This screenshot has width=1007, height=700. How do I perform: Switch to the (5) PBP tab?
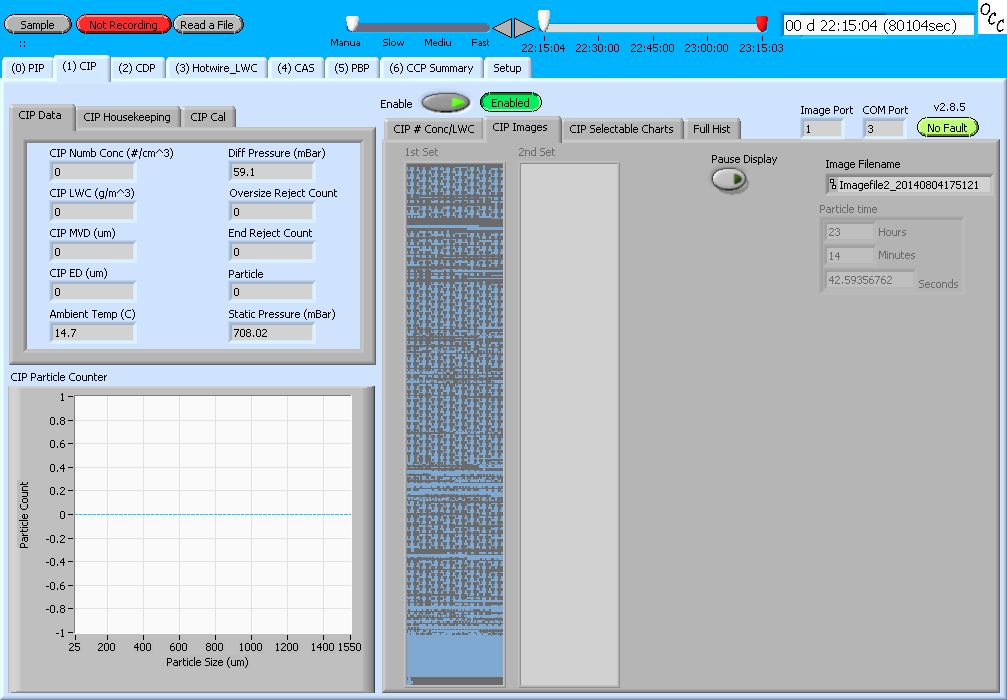click(352, 68)
